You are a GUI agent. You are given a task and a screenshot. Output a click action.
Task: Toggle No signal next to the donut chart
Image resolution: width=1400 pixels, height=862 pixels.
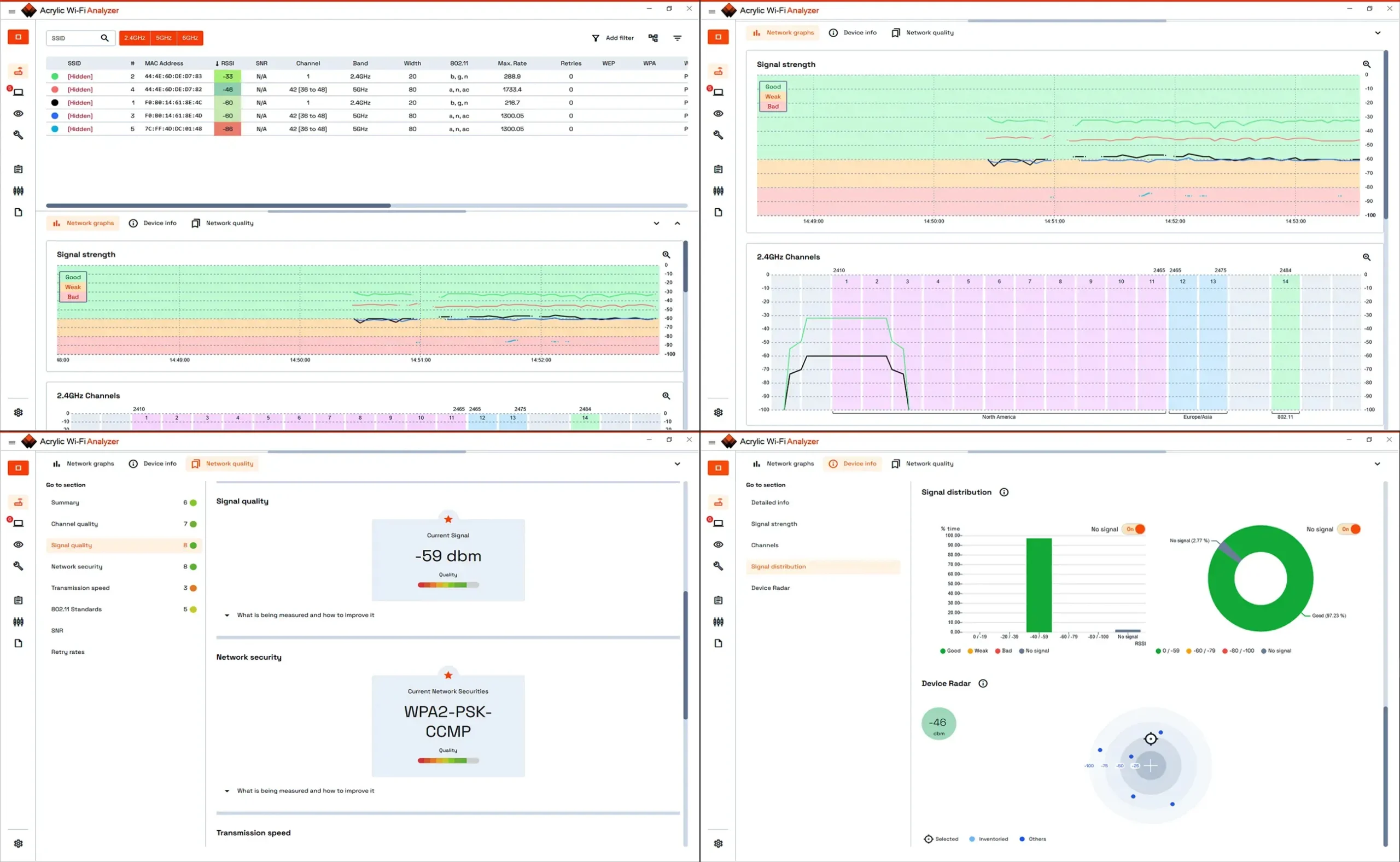[1350, 529]
